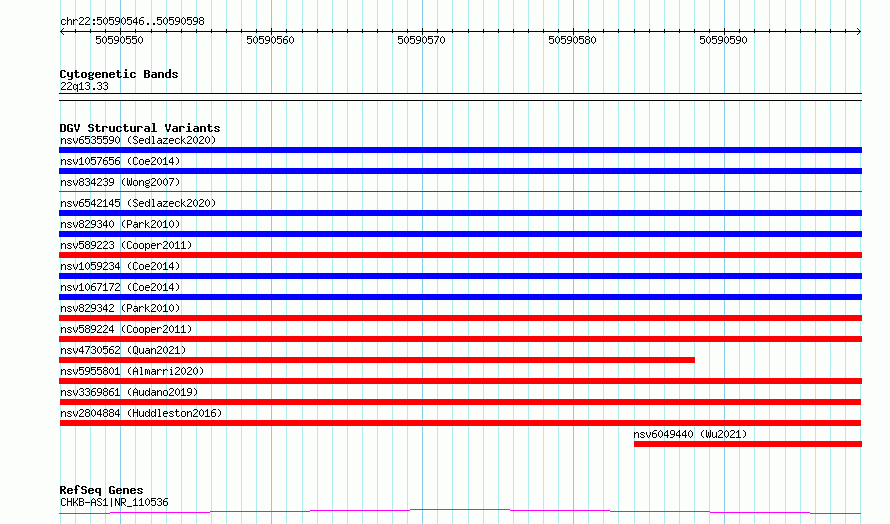Click the DGV Structural Variants track title
The height and width of the screenshot is (524, 890).
coord(140,128)
